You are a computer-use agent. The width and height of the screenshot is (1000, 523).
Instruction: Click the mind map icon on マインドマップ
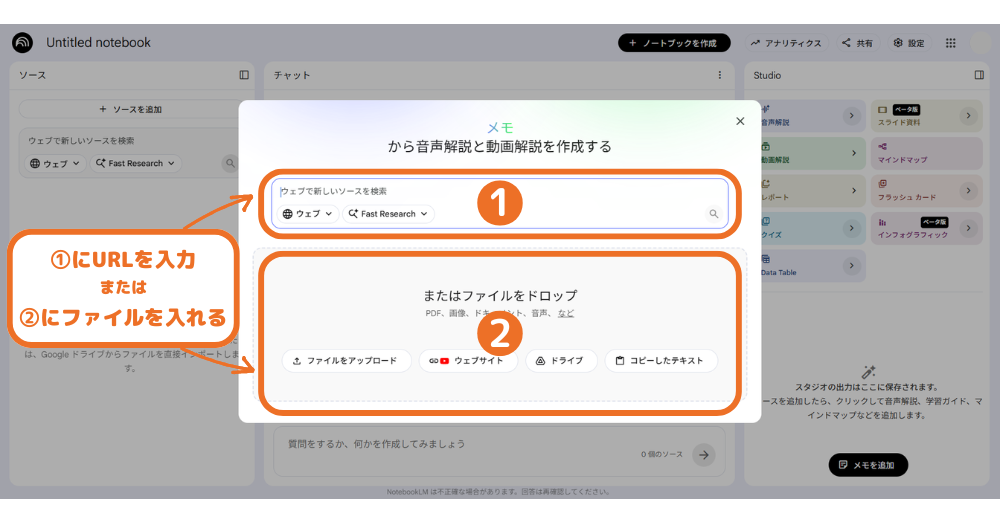(x=883, y=146)
